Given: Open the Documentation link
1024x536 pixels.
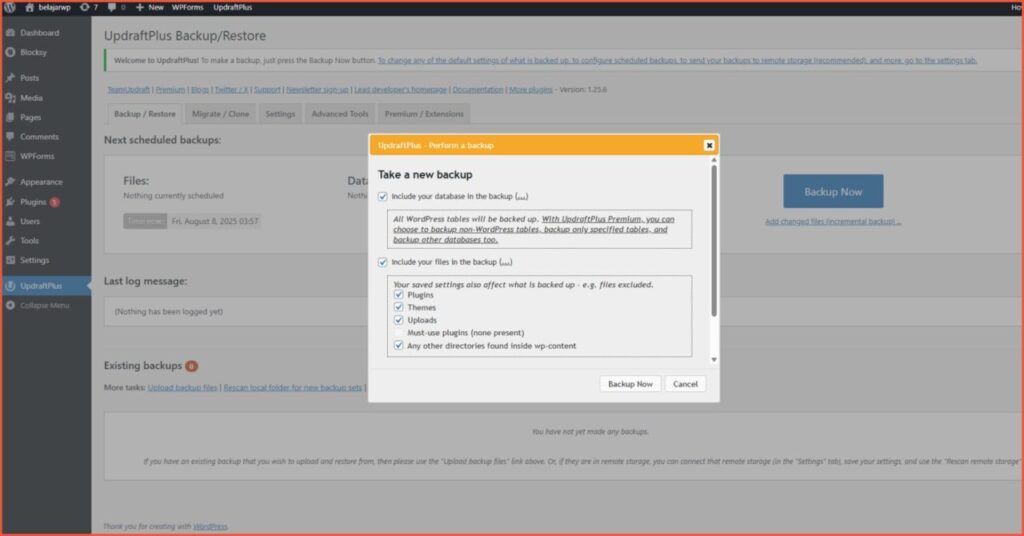Looking at the screenshot, I should (x=478, y=90).
